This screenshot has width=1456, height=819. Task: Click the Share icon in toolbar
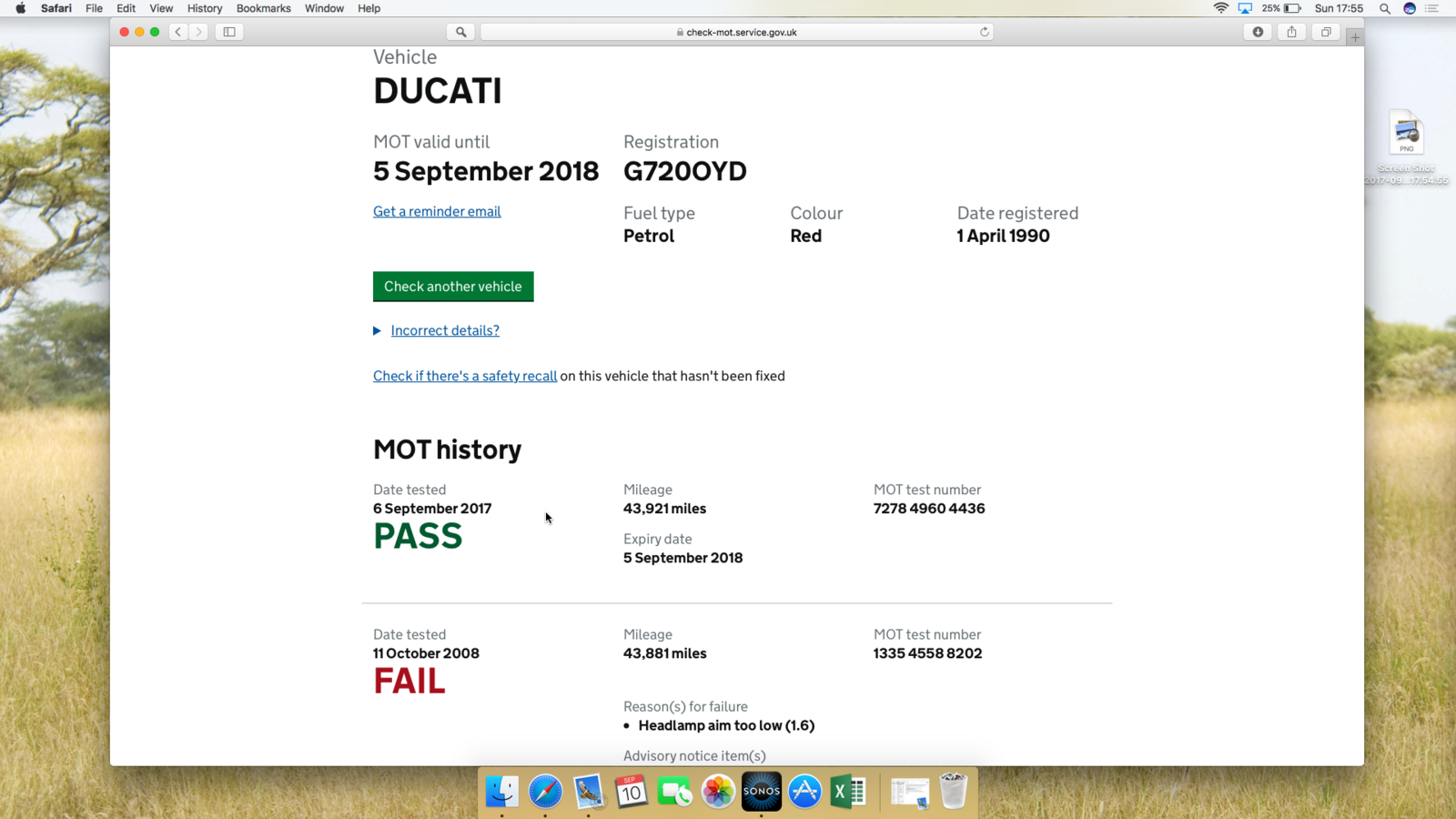click(1291, 32)
